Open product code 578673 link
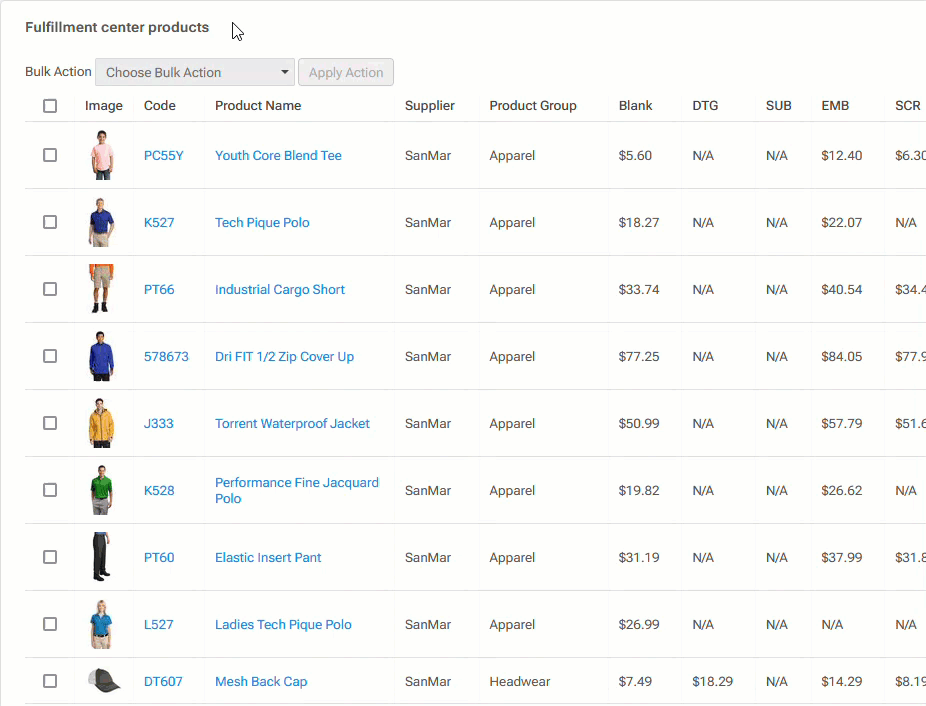This screenshot has width=926, height=706. [x=166, y=356]
